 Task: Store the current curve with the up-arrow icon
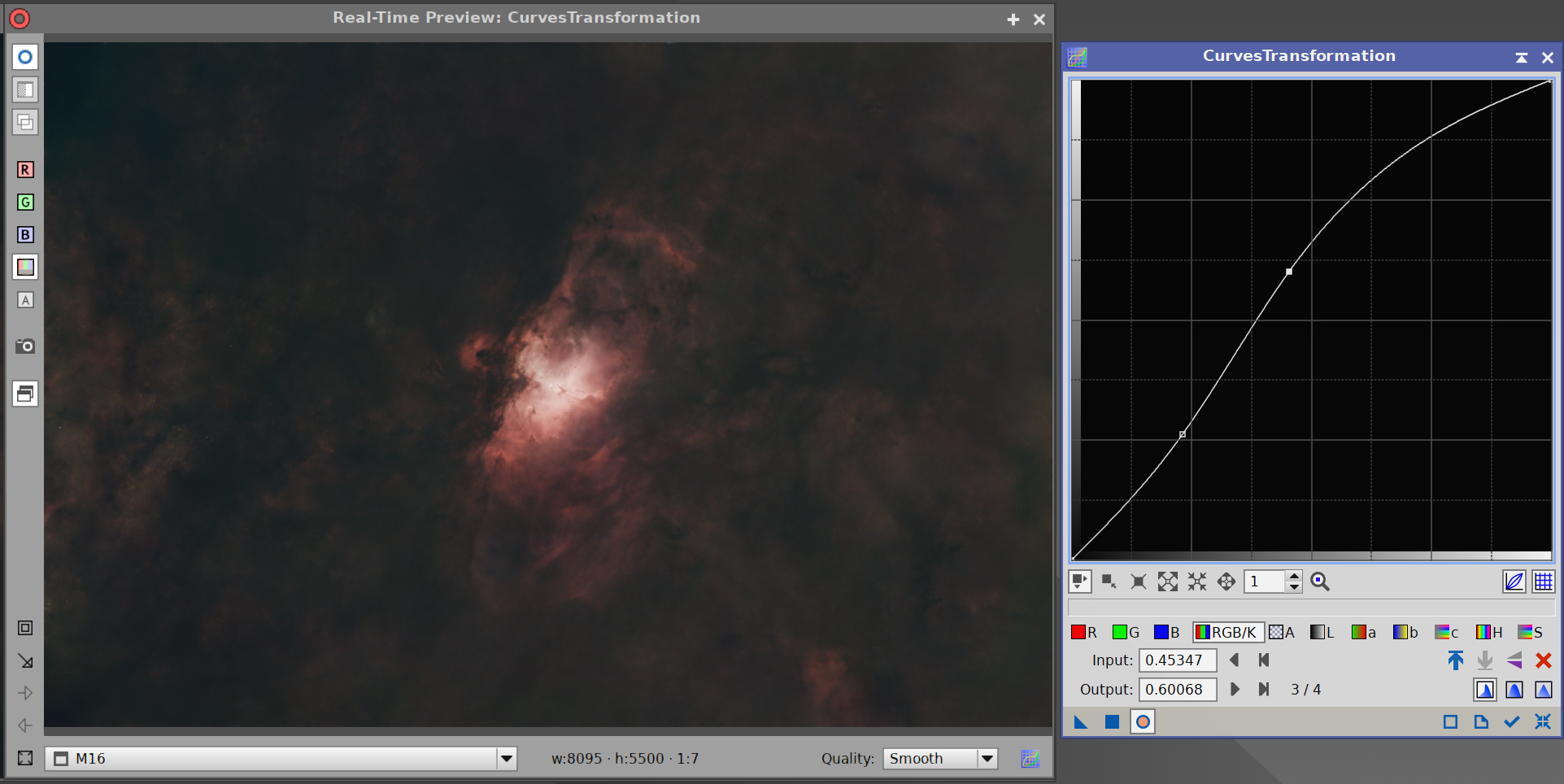(1455, 660)
